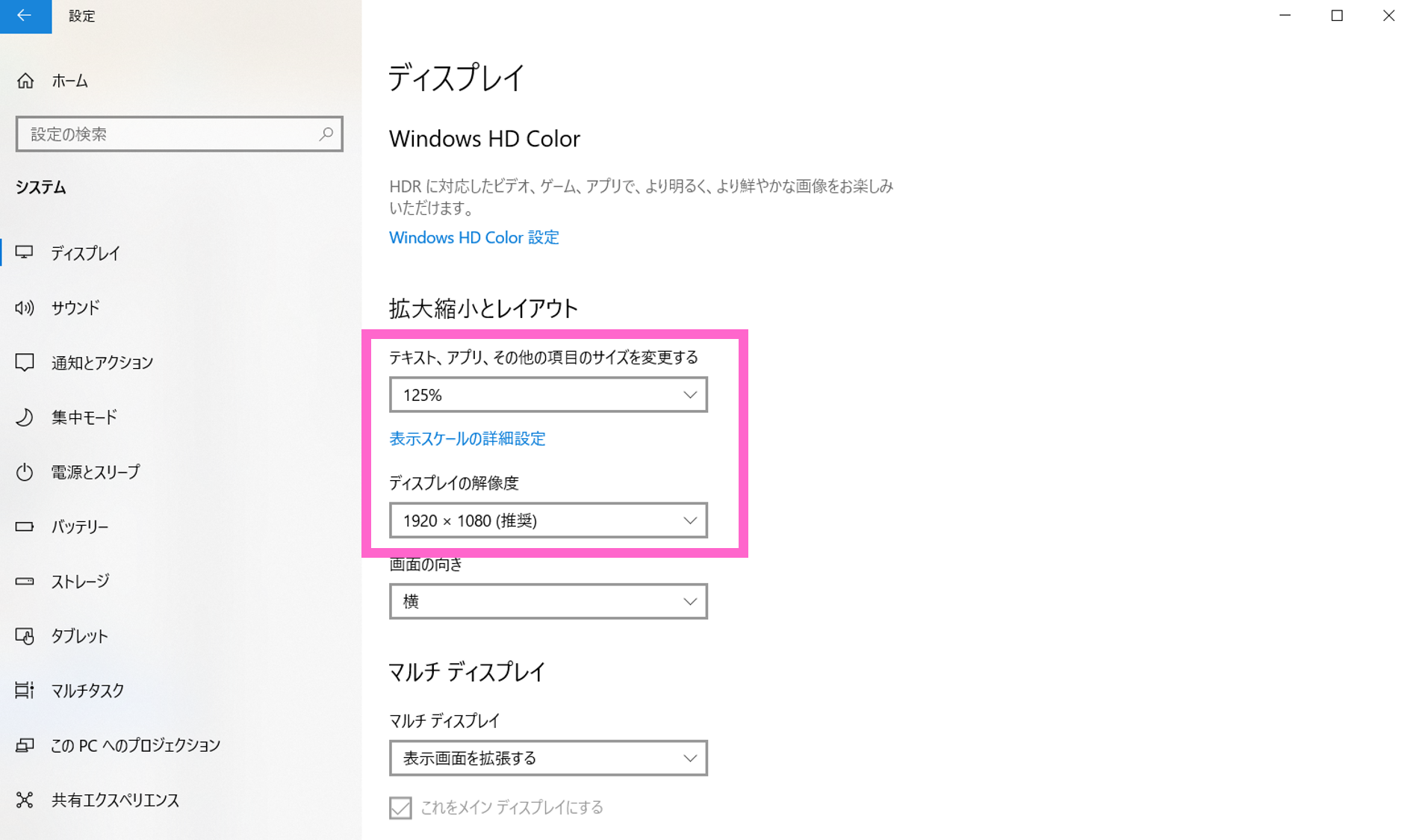The height and width of the screenshot is (840, 1410).
Task: Open the 125% scale dropdown
Action: coord(548,395)
